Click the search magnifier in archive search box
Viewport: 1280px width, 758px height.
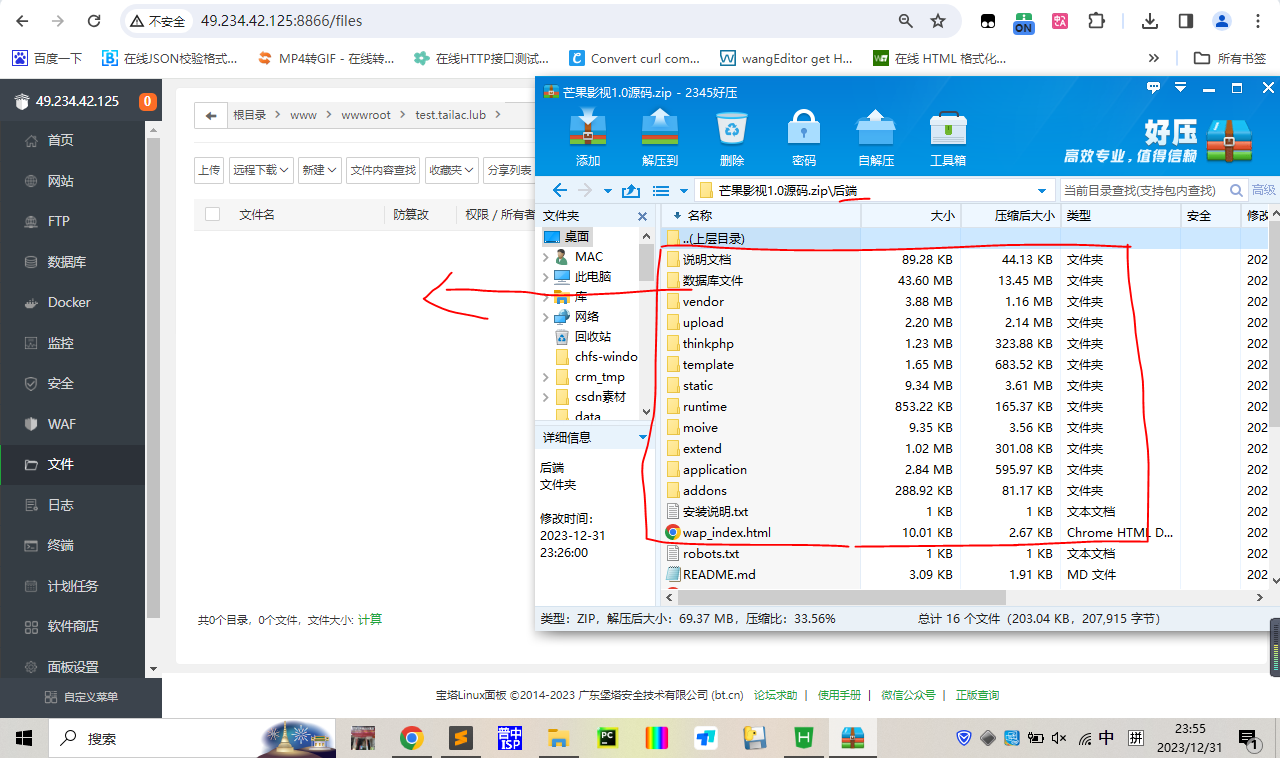point(1237,190)
